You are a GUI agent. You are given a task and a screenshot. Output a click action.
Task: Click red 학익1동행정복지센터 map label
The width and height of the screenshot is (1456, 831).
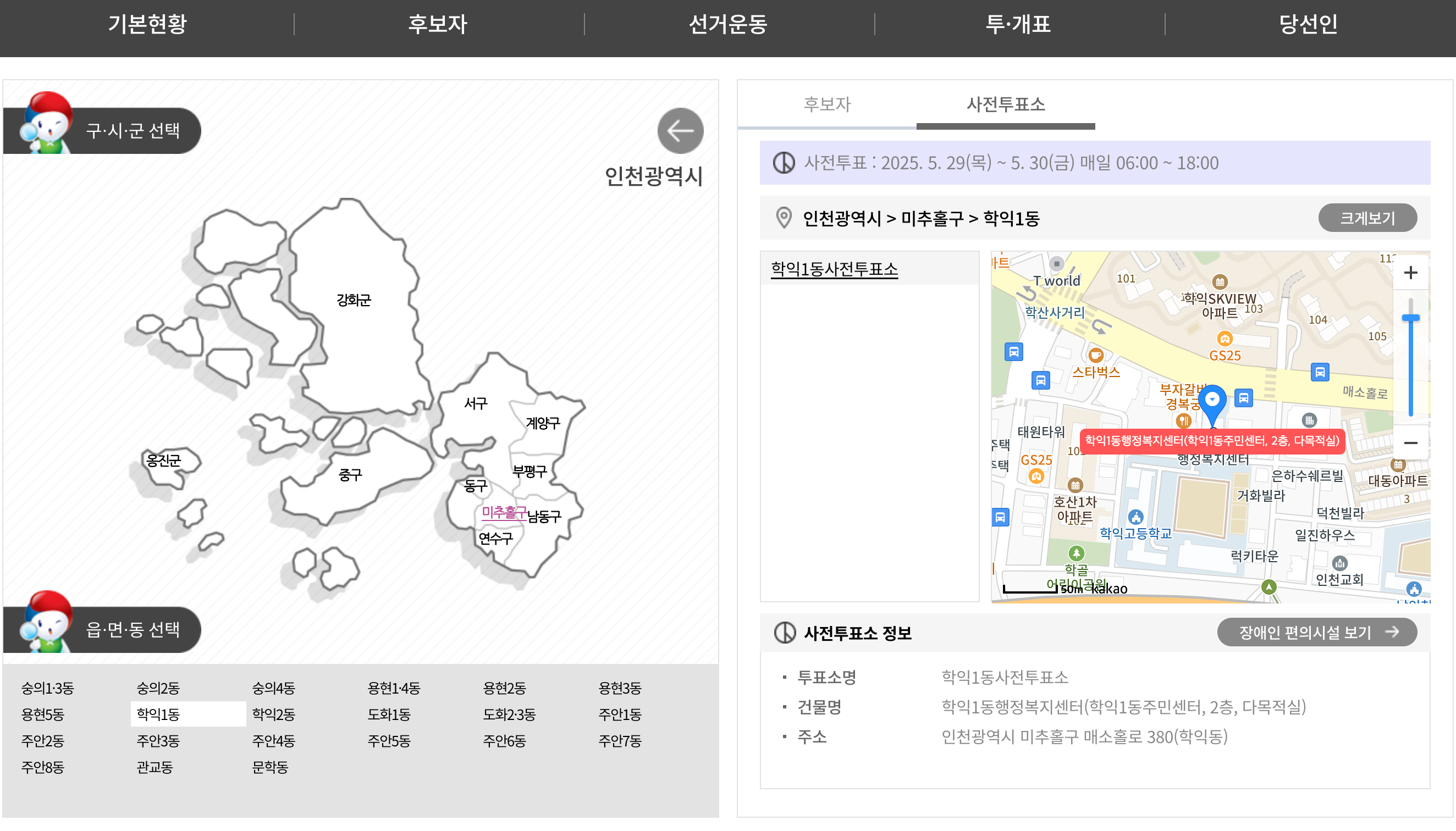[1212, 441]
